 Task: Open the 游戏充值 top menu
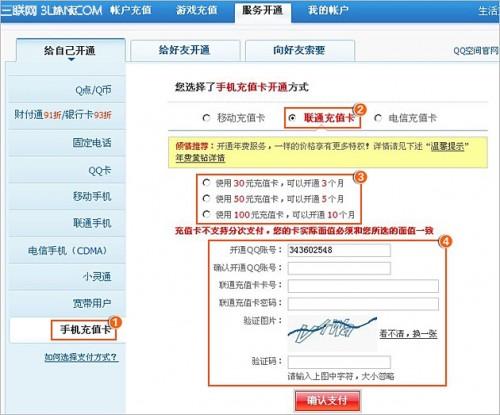[196, 10]
